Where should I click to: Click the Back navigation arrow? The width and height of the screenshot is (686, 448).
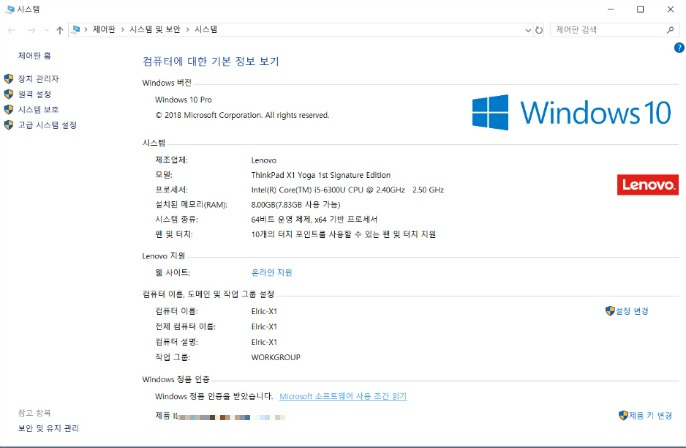coord(12,30)
